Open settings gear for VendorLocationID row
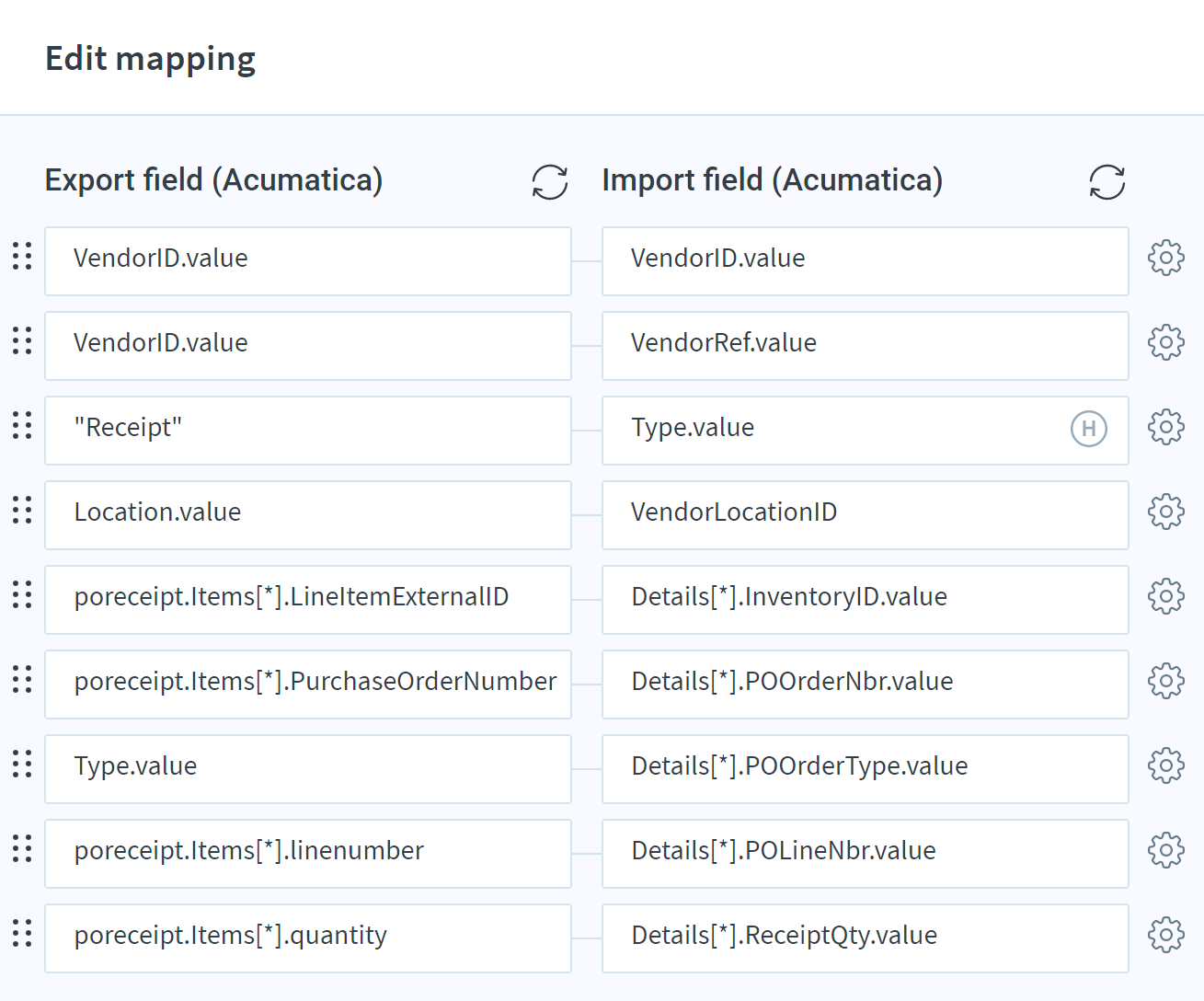The image size is (1204, 1001). coord(1166,512)
